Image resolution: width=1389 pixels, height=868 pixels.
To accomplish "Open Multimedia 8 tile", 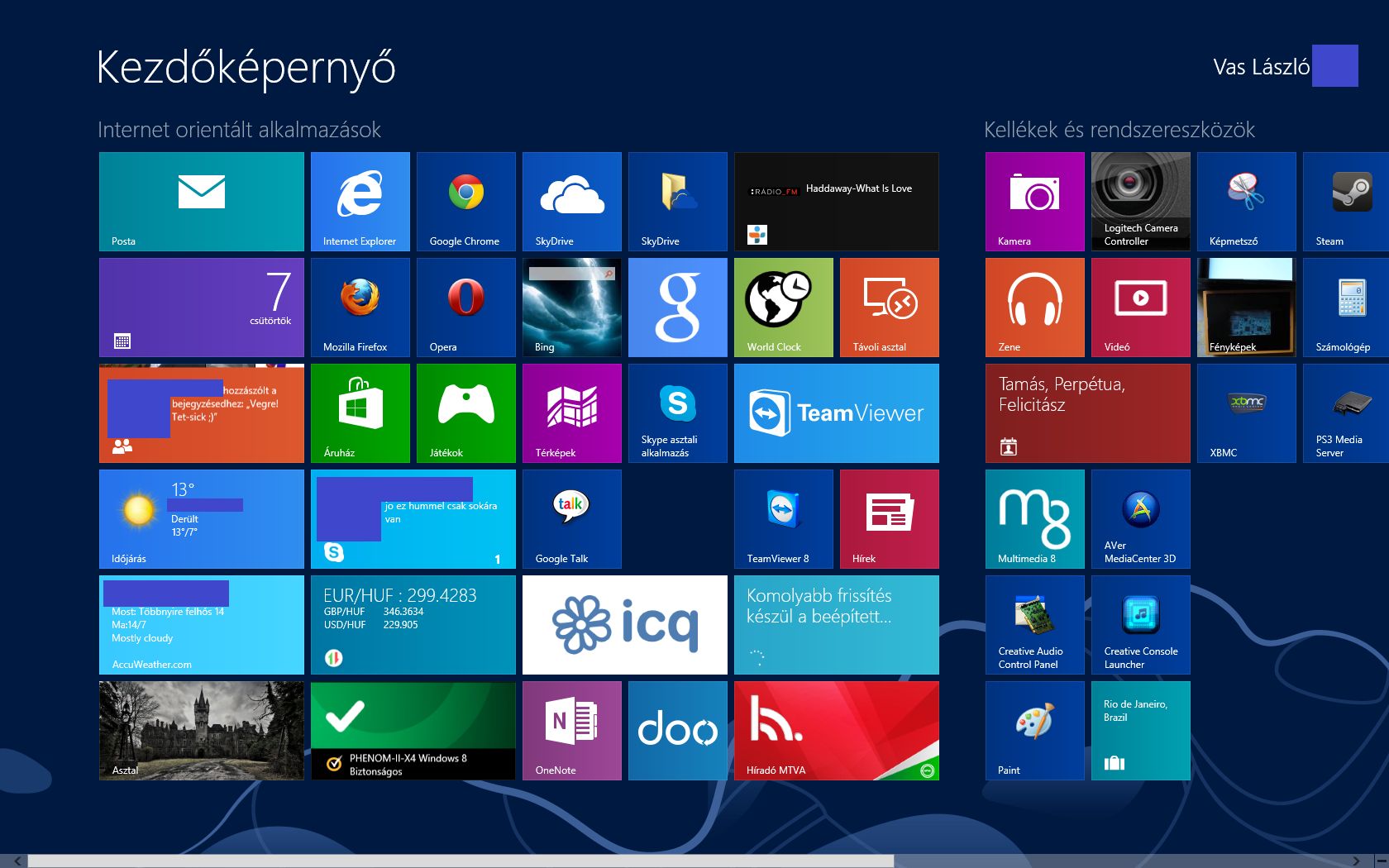I will (1035, 519).
